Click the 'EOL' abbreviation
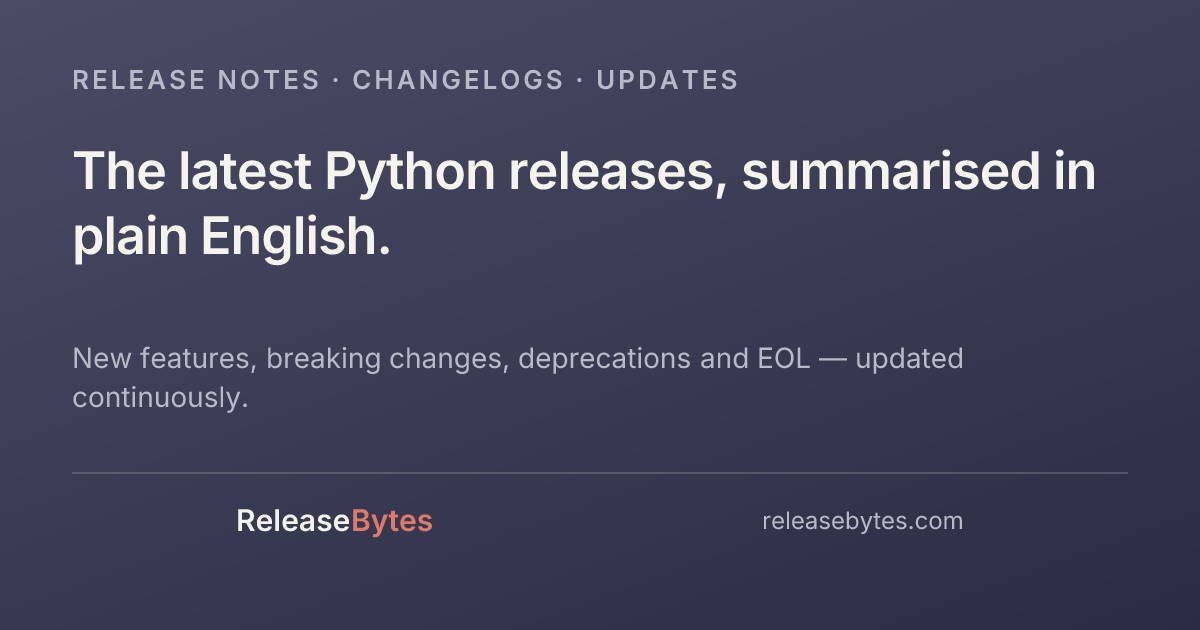1200x630 pixels. 778,358
